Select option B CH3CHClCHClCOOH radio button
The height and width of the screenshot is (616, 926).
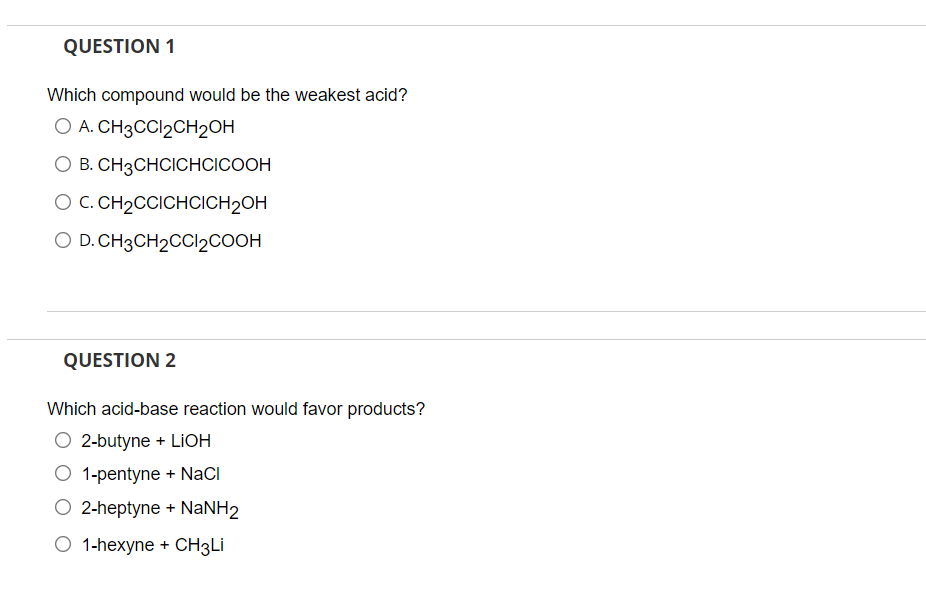pos(63,164)
